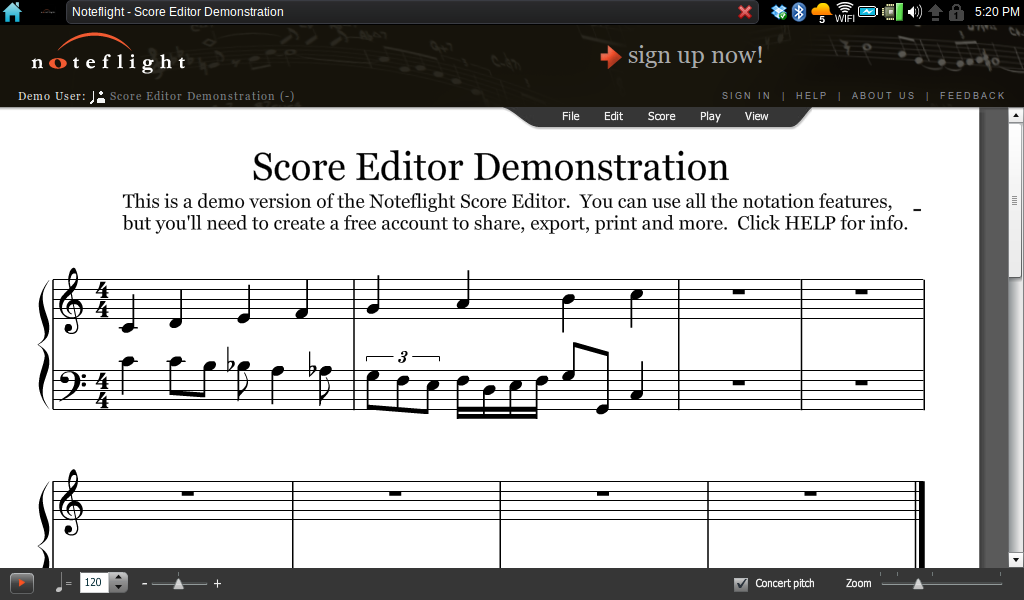Open the HELP link
Image resolution: width=1024 pixels, height=600 pixels.
(x=811, y=95)
